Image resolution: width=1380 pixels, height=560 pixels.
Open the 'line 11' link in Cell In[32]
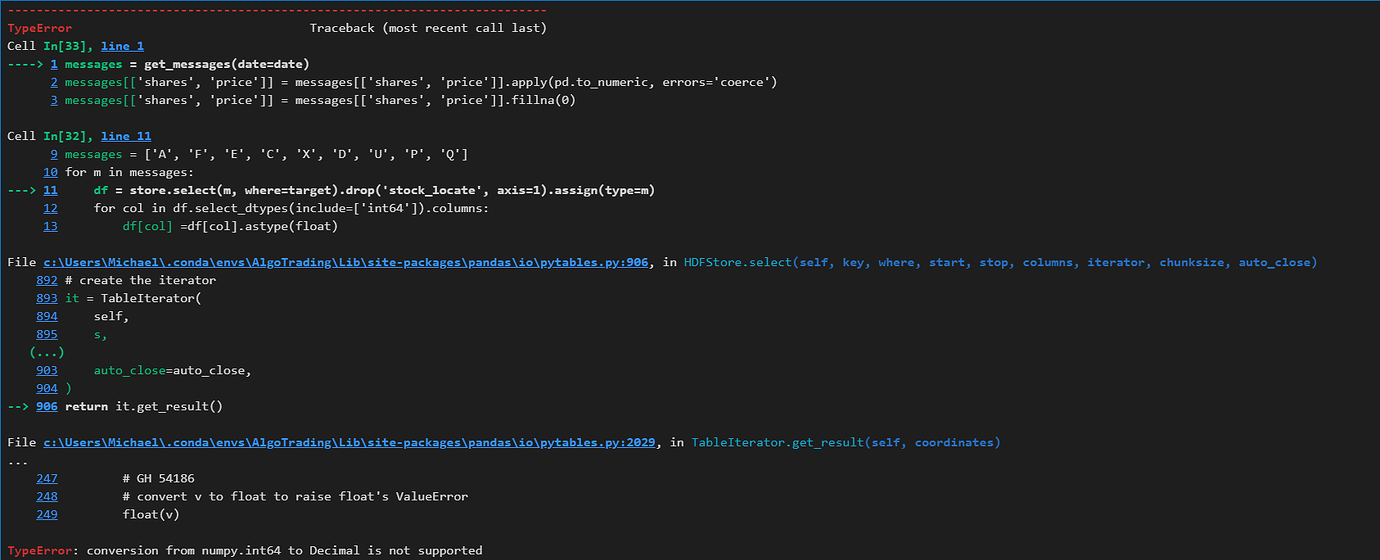point(126,136)
